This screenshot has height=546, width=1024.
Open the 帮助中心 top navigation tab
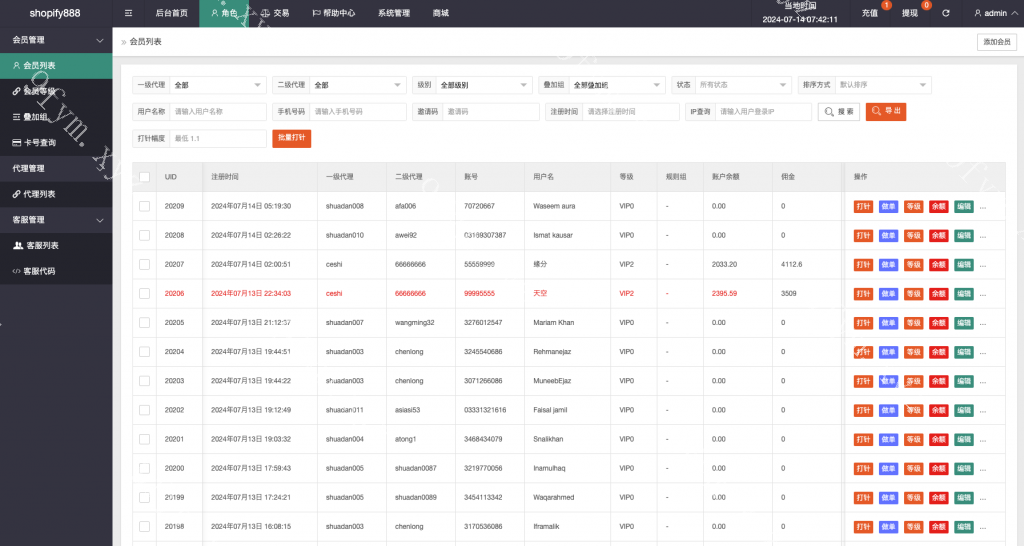pos(334,13)
